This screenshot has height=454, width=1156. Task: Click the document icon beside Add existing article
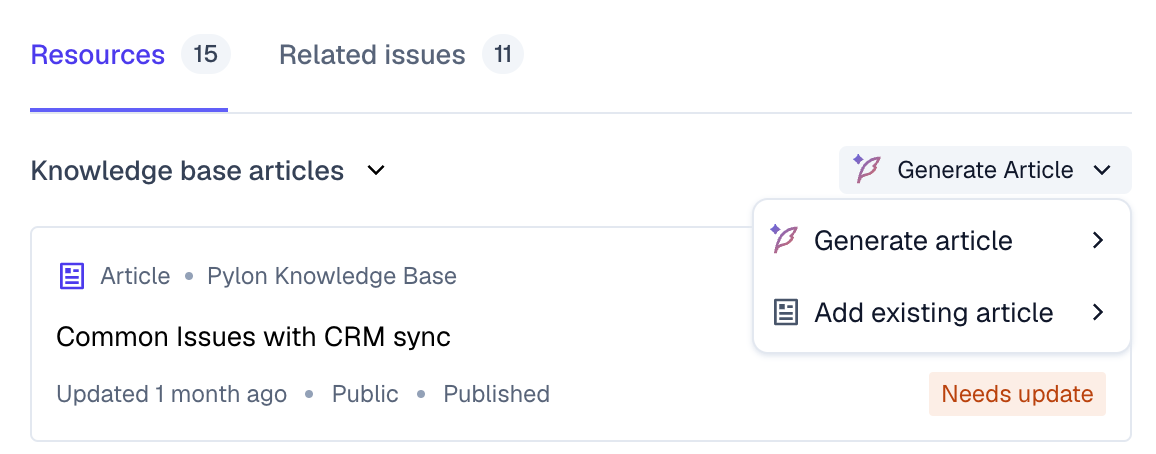click(786, 312)
